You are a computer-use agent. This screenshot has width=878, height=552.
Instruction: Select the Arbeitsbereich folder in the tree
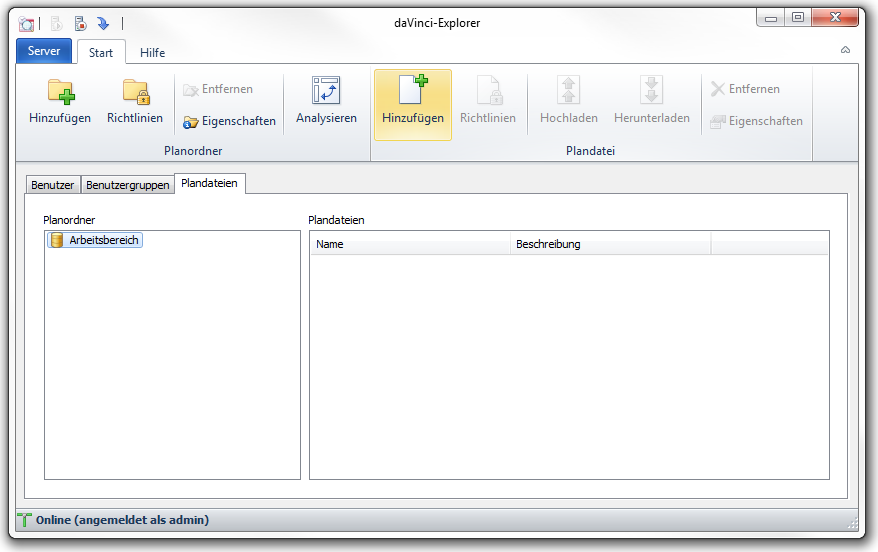(104, 240)
